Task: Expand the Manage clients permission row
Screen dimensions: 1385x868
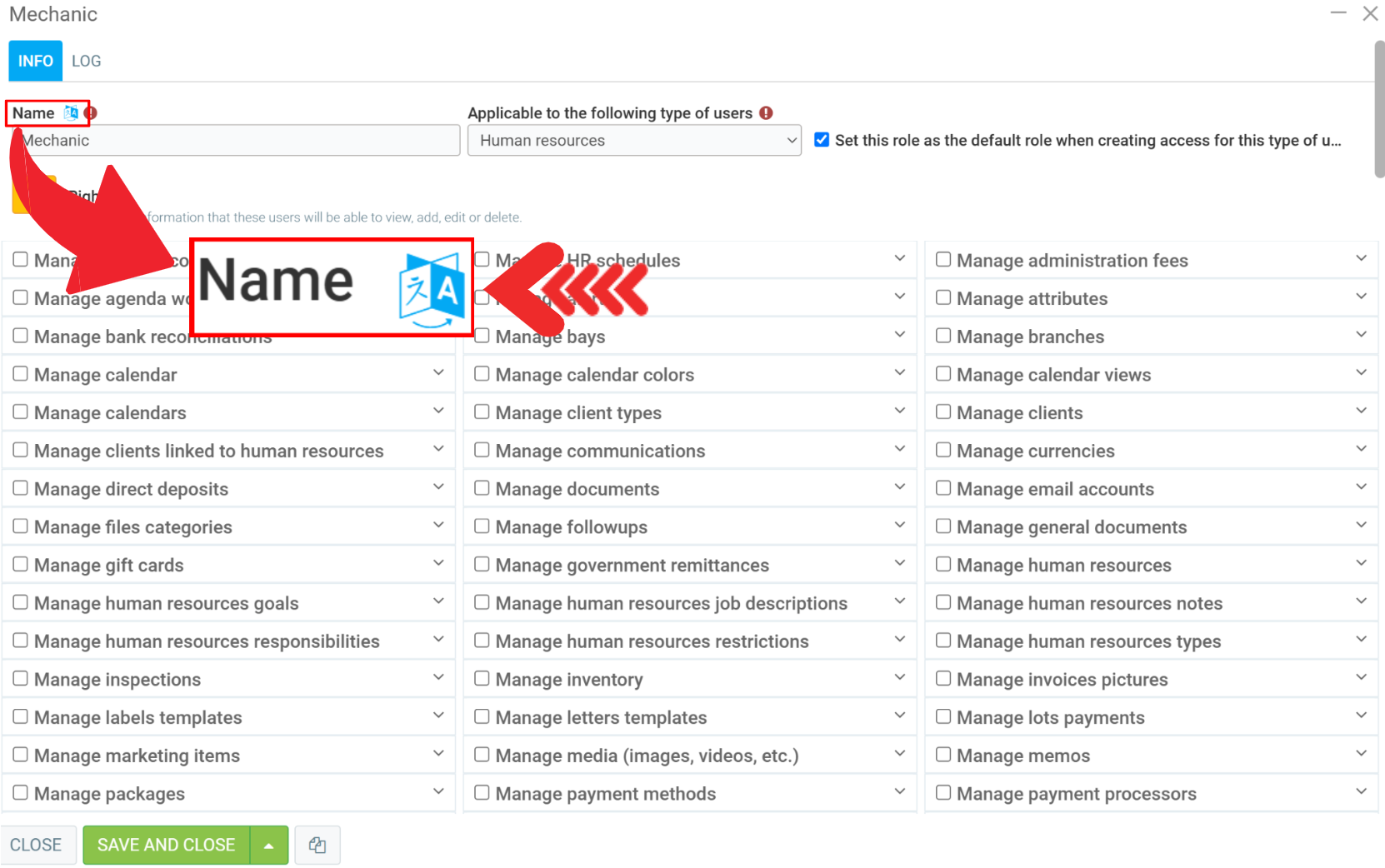Action: point(1360,411)
